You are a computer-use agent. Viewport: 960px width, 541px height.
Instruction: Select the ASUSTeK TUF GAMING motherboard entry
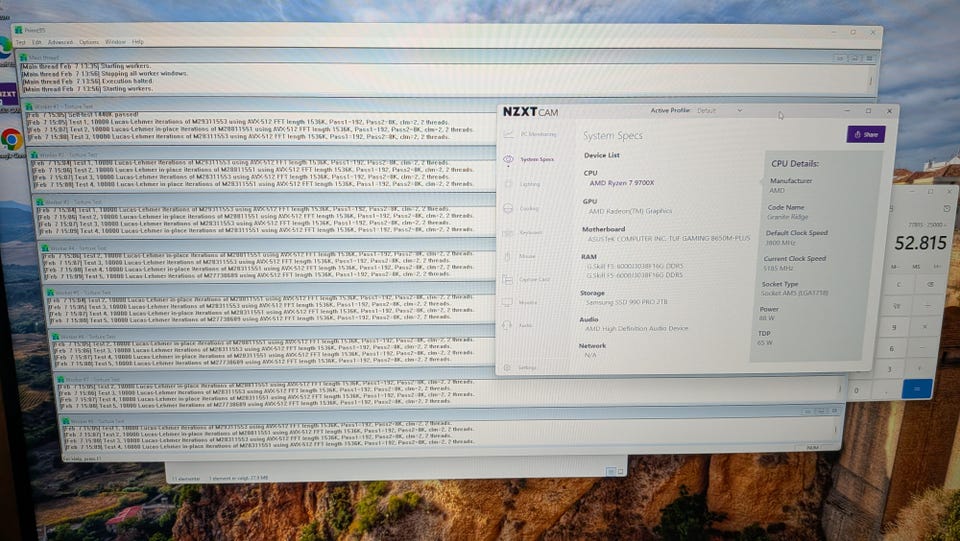669,238
